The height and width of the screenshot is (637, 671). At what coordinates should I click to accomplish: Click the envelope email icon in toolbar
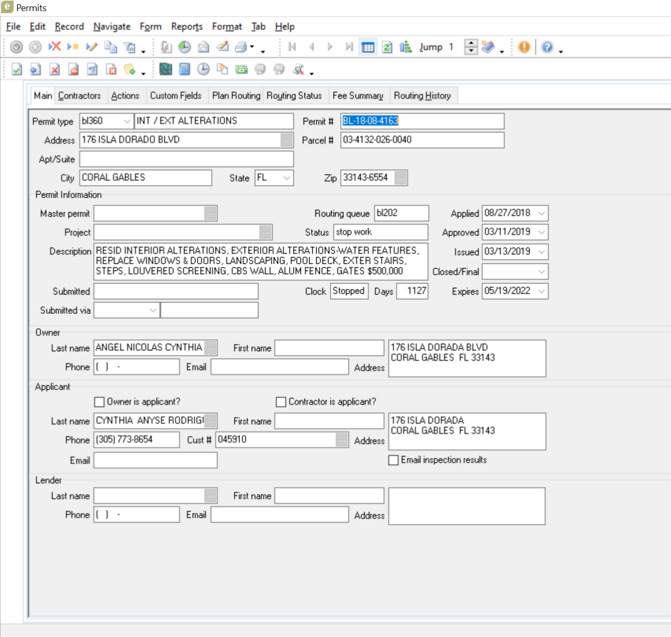[204, 47]
